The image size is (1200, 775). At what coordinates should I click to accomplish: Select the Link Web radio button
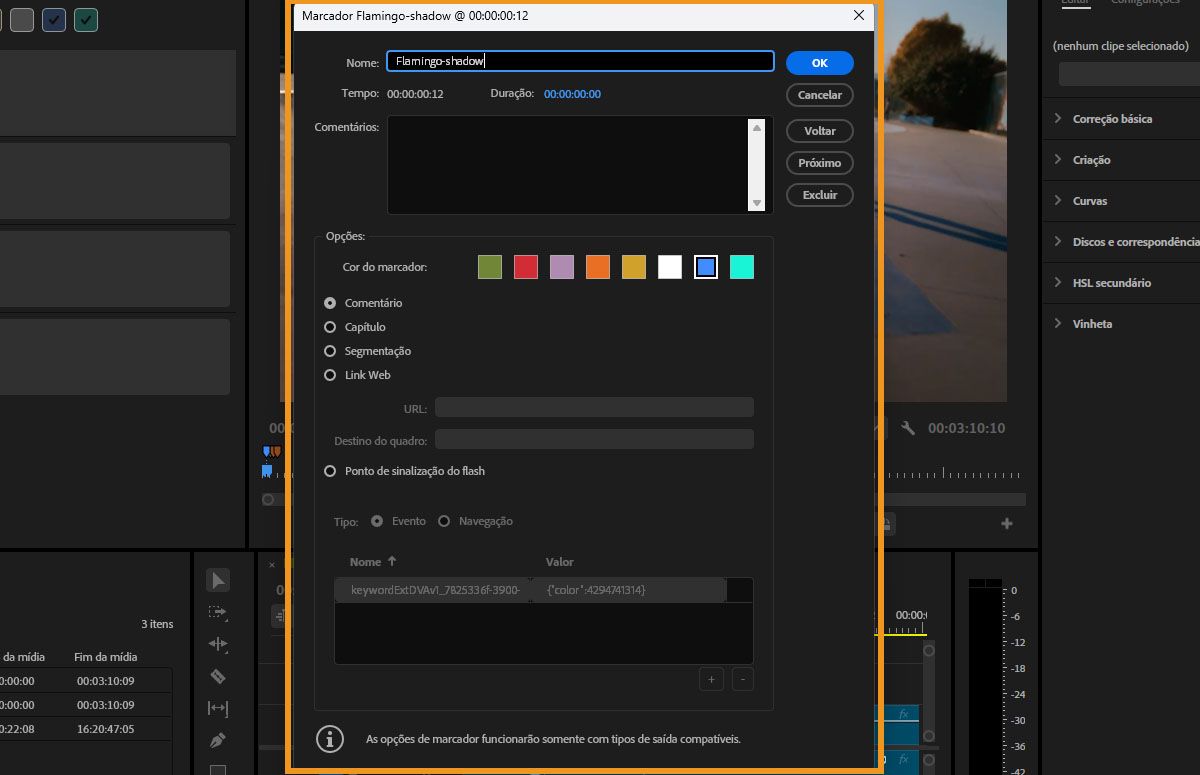click(330, 375)
